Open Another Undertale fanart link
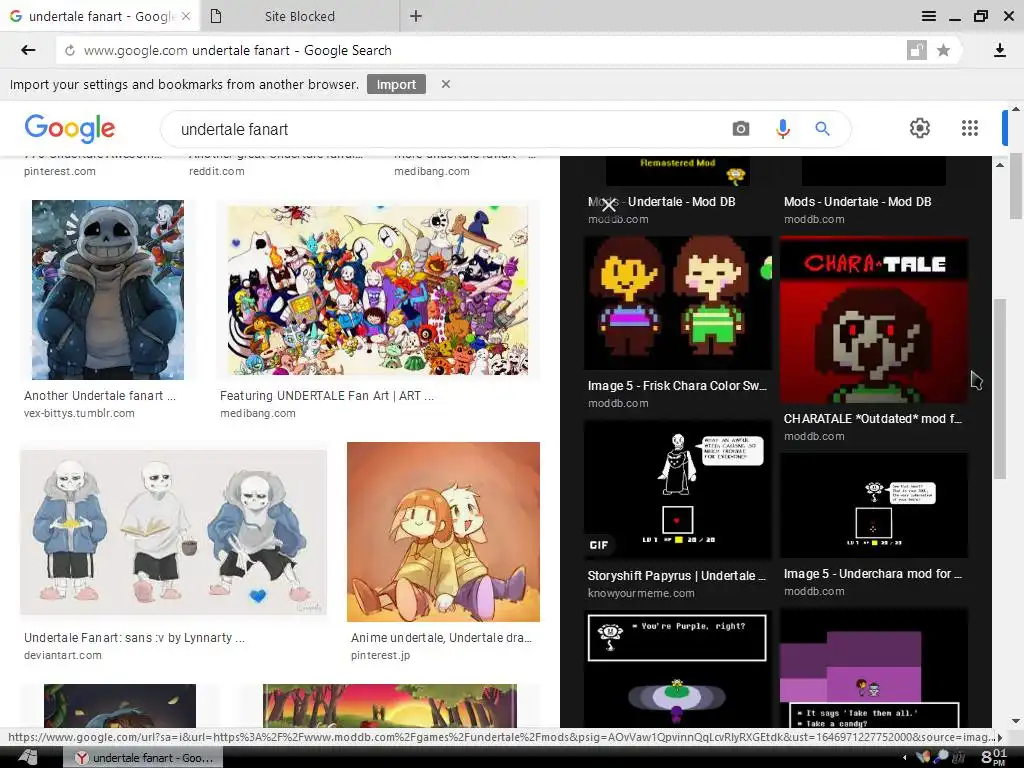This screenshot has width=1024, height=768. [99, 396]
